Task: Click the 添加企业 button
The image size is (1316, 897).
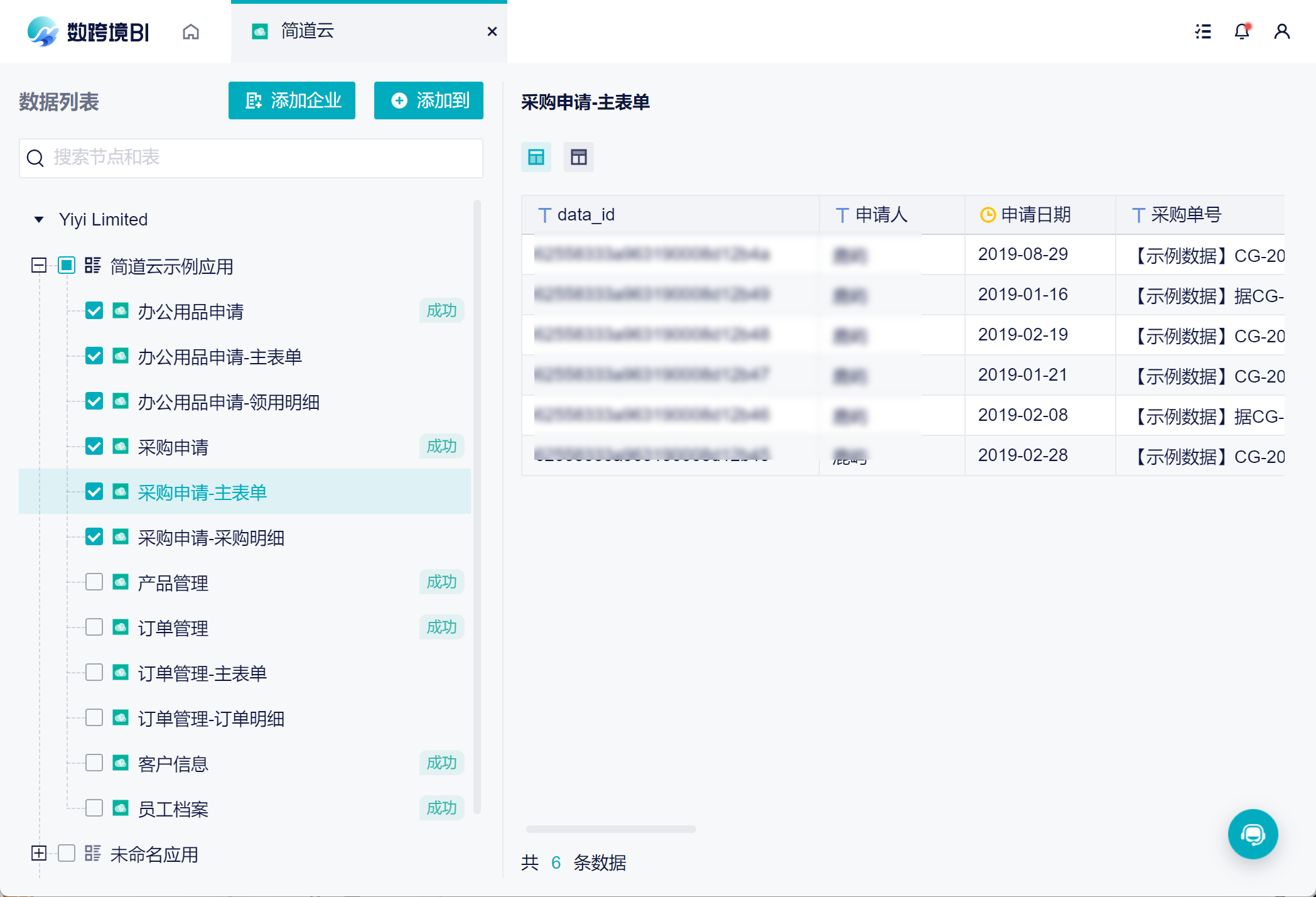Action: coord(292,101)
